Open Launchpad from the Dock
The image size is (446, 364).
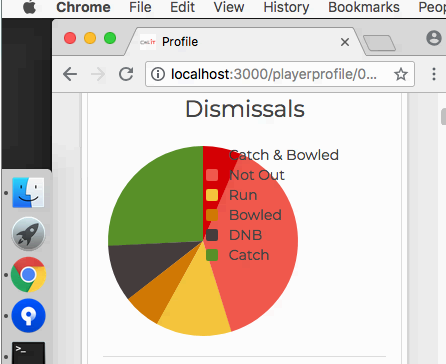(28, 234)
